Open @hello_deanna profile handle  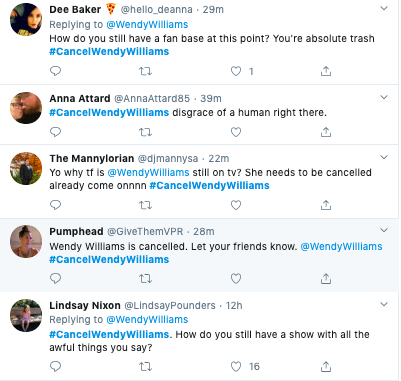click(156, 9)
